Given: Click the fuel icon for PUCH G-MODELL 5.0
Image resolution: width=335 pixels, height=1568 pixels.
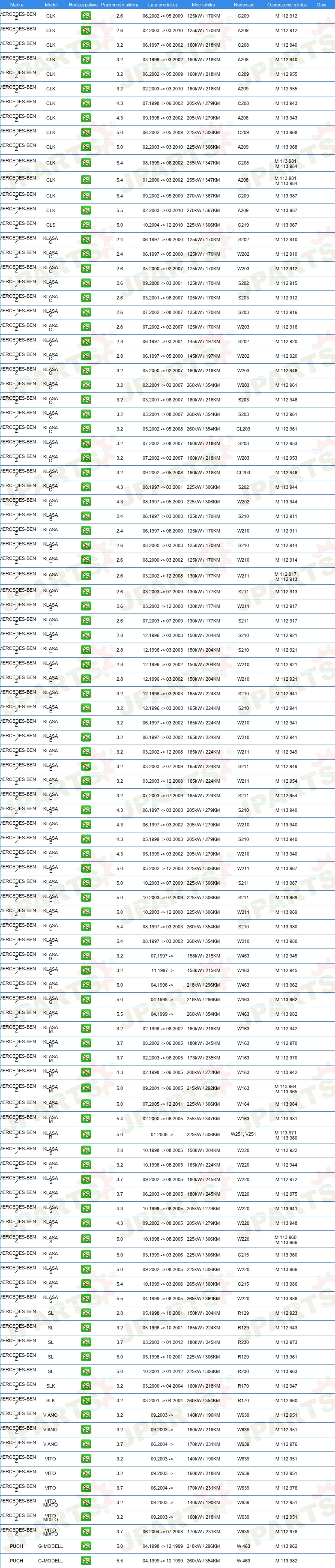Looking at the screenshot, I should 86,1547.
